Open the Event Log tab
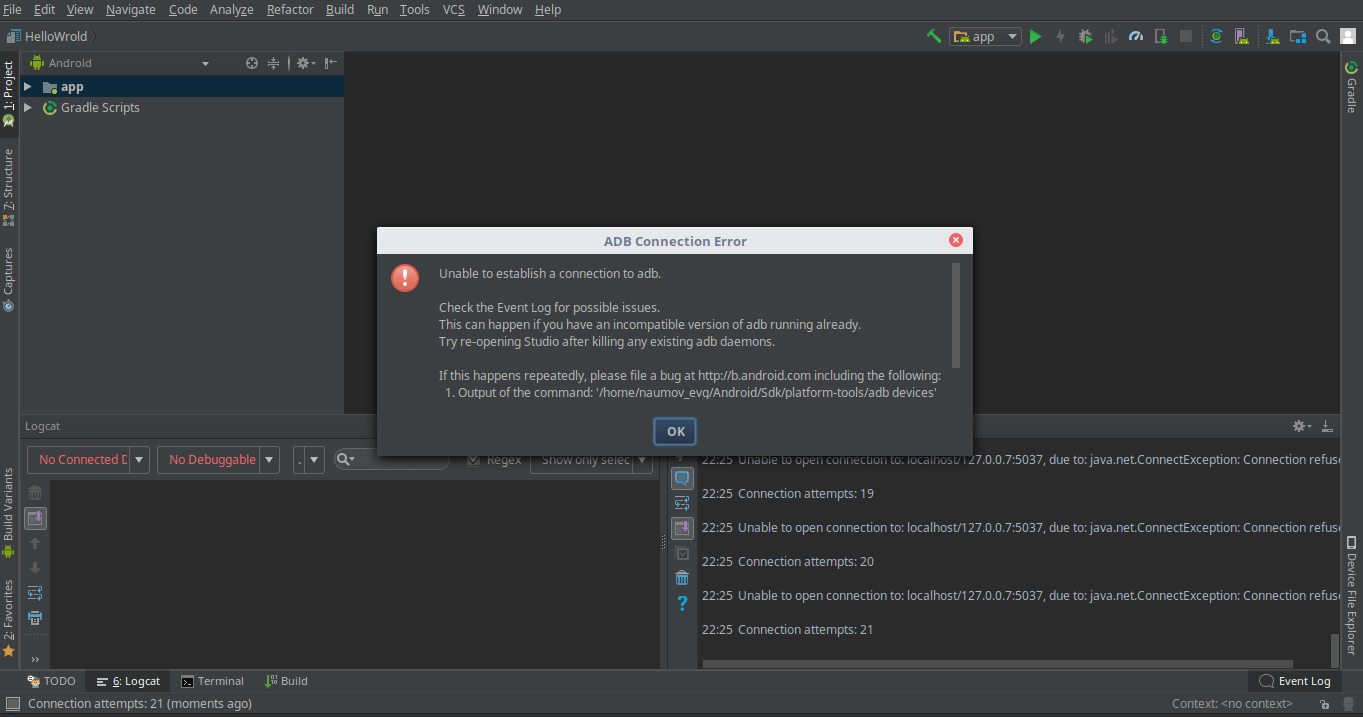 click(1295, 681)
